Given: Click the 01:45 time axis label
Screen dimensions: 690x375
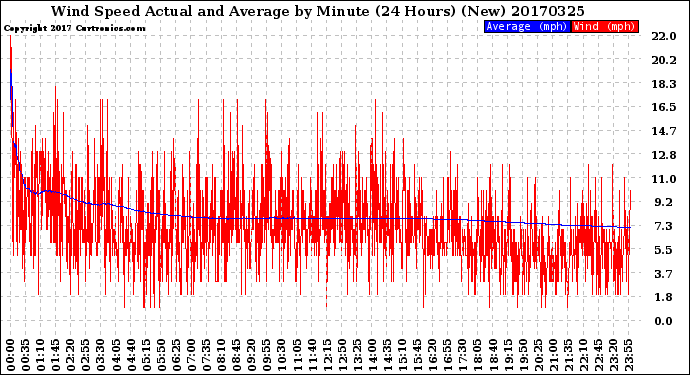Looking at the screenshot, I should 56,355.
